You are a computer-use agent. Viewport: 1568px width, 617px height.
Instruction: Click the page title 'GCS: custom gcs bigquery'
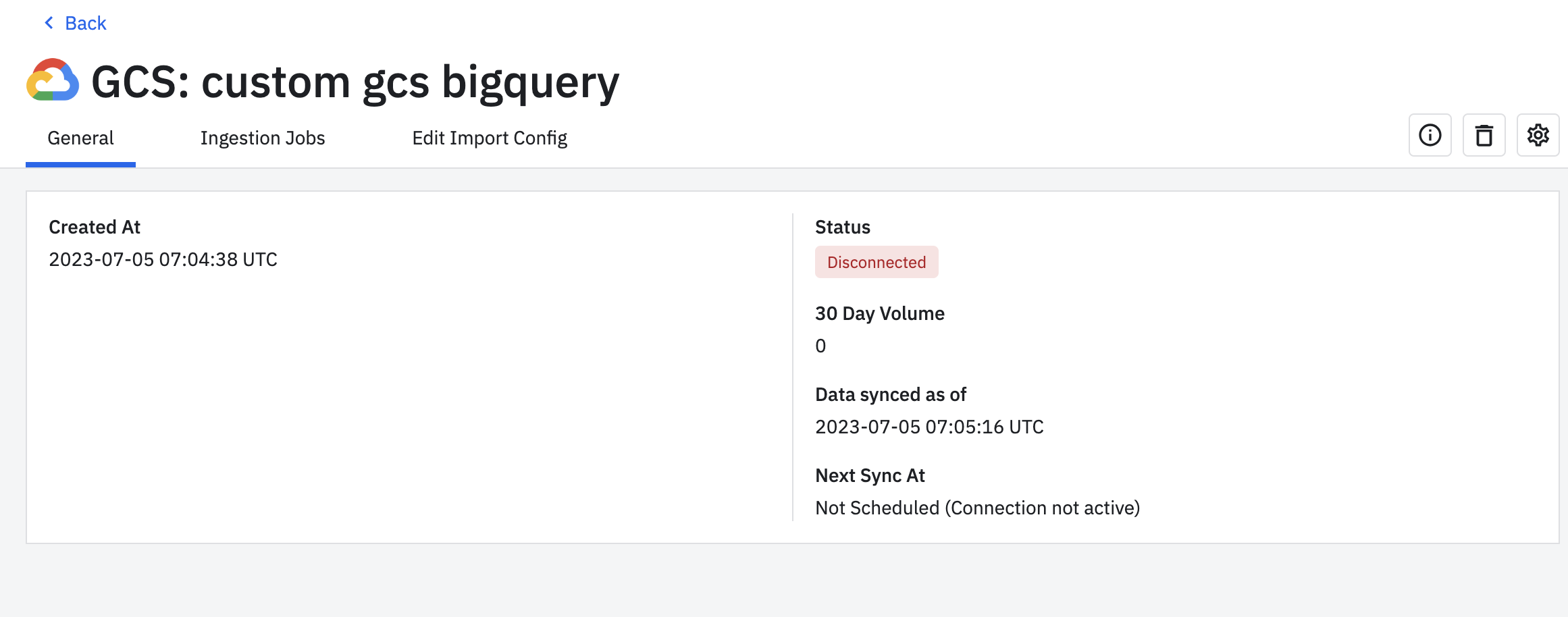[355, 82]
